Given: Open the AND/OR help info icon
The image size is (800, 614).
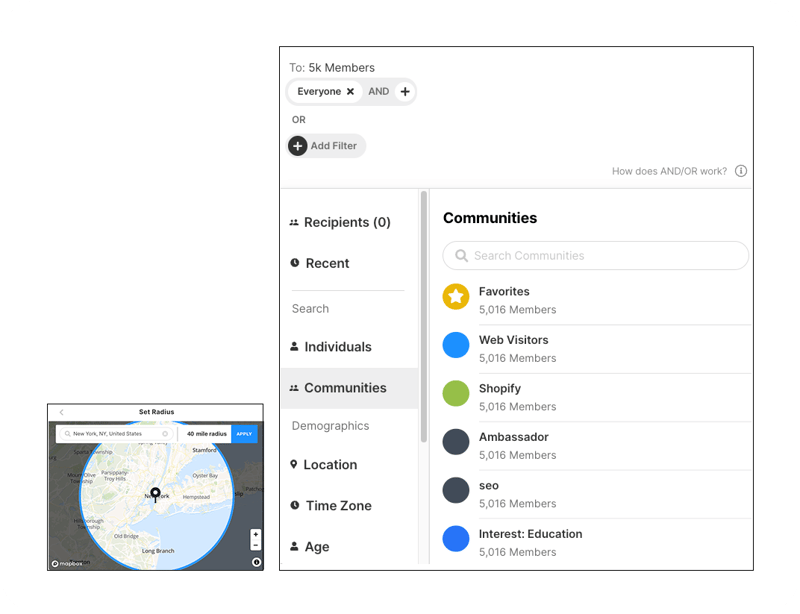Looking at the screenshot, I should pos(741,171).
